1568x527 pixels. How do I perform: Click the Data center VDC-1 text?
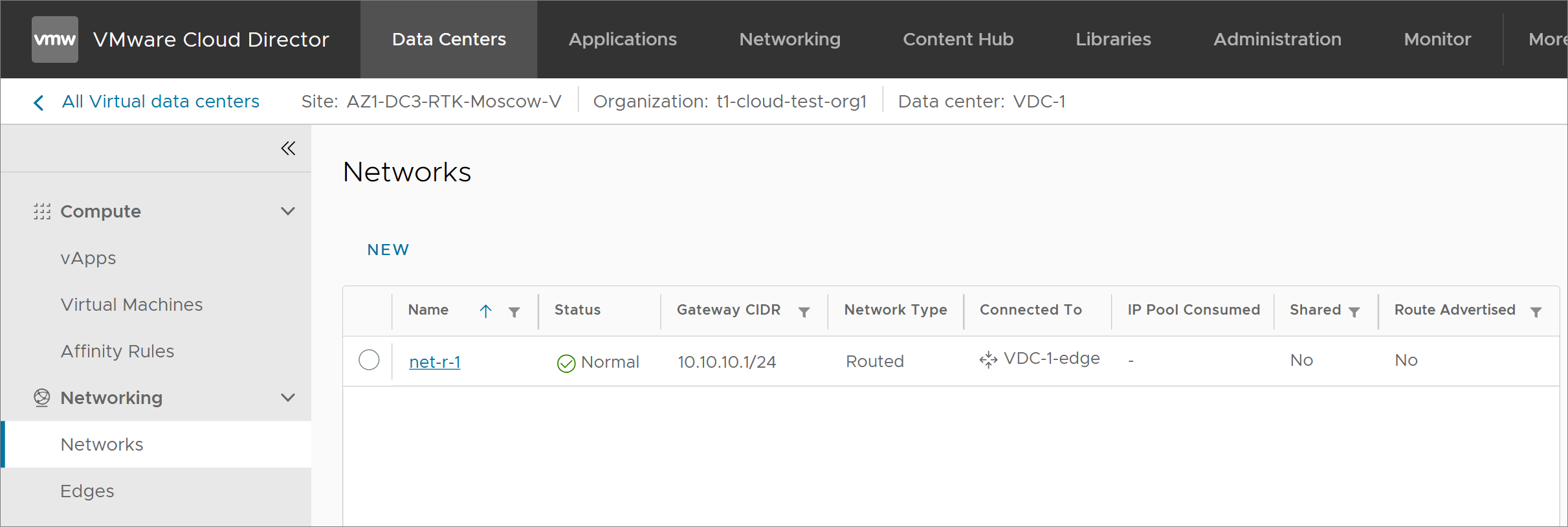click(x=982, y=102)
